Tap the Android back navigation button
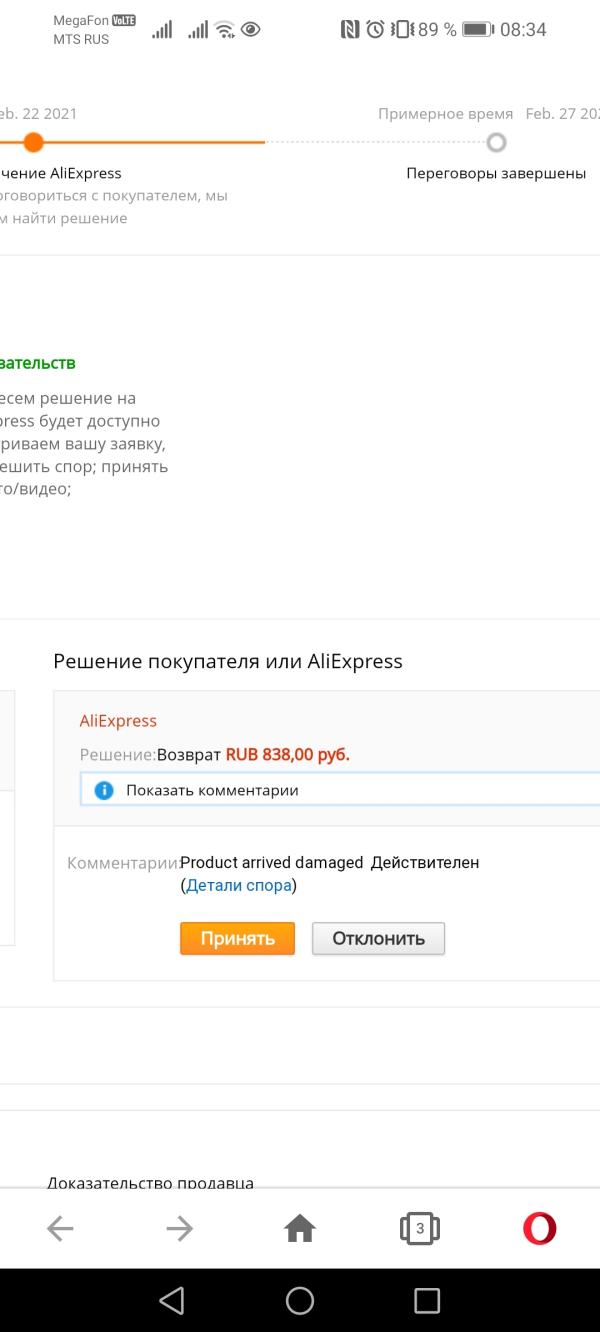The image size is (600, 1332). 172,1300
